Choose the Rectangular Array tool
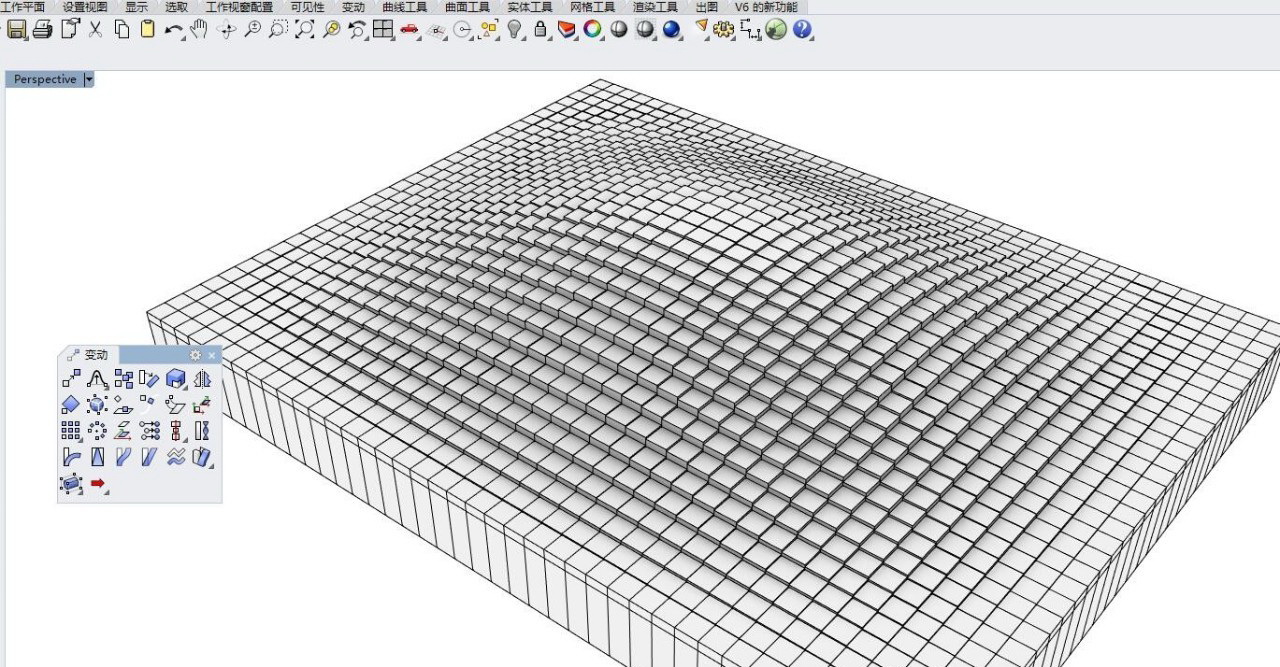Viewport: 1280px width, 667px height. [x=71, y=431]
